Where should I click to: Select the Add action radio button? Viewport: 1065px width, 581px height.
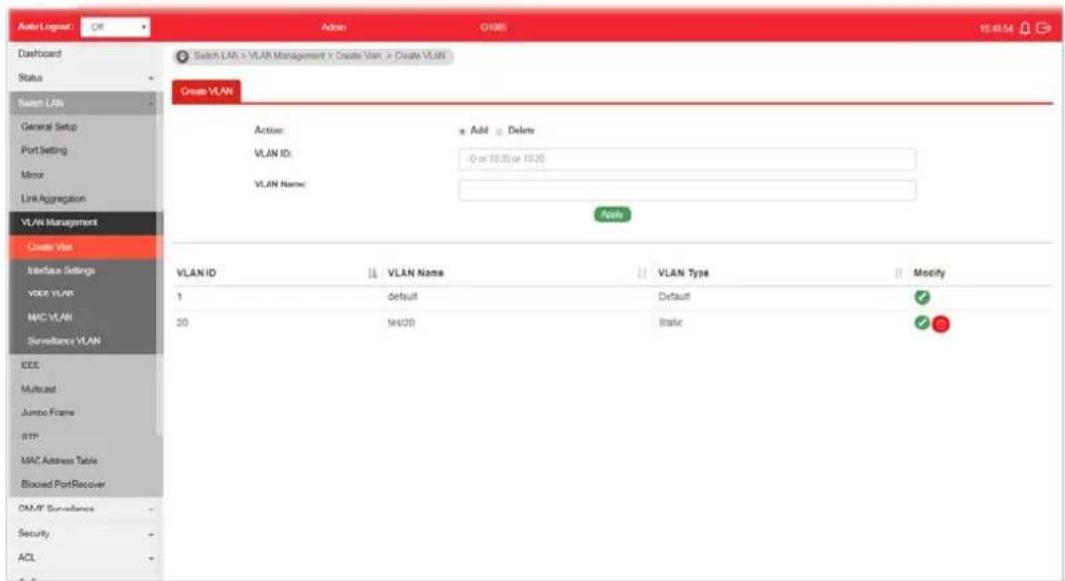pos(462,131)
